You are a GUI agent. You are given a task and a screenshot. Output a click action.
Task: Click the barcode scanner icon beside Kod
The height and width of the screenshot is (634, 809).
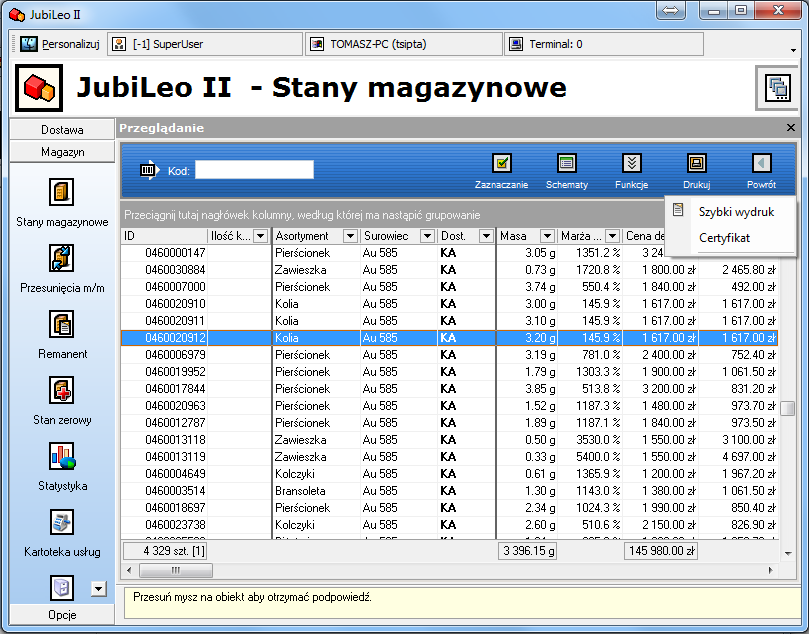click(150, 170)
